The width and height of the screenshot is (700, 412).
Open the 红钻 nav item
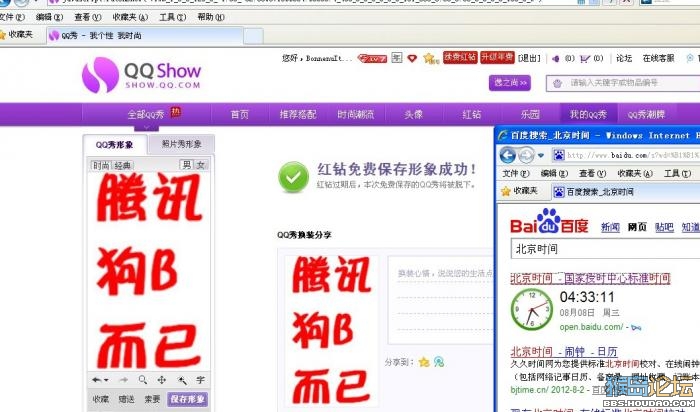(x=472, y=115)
